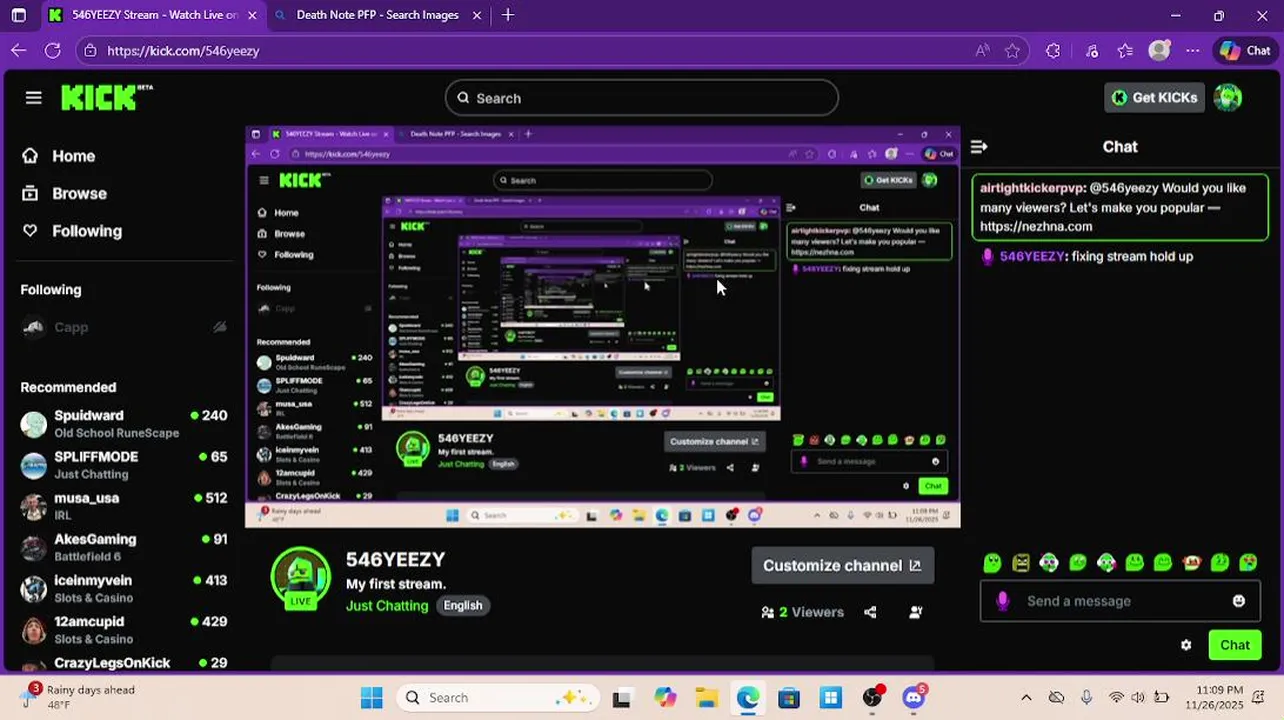
Task: Insert the red-horned emote
Action: point(1191,563)
